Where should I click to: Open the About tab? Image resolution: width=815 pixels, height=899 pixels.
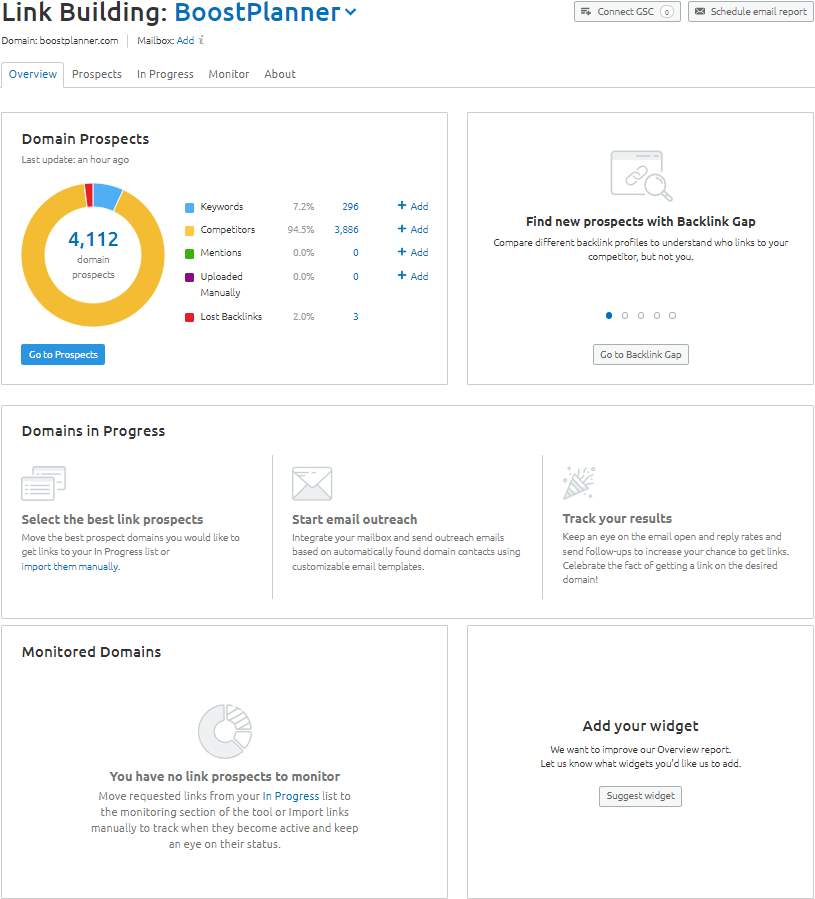pos(280,75)
